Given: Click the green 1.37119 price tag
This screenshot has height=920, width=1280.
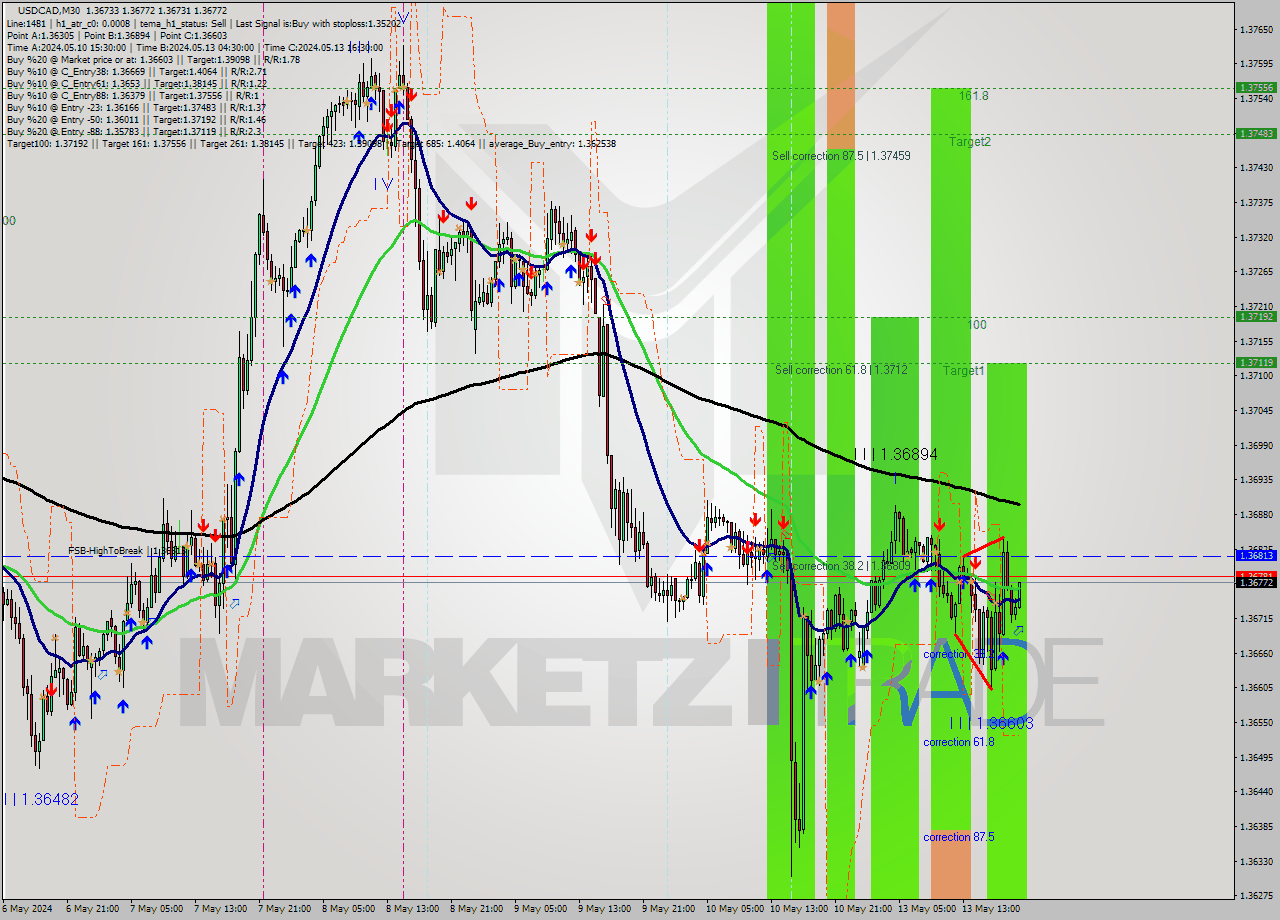Looking at the screenshot, I should pos(1255,362).
